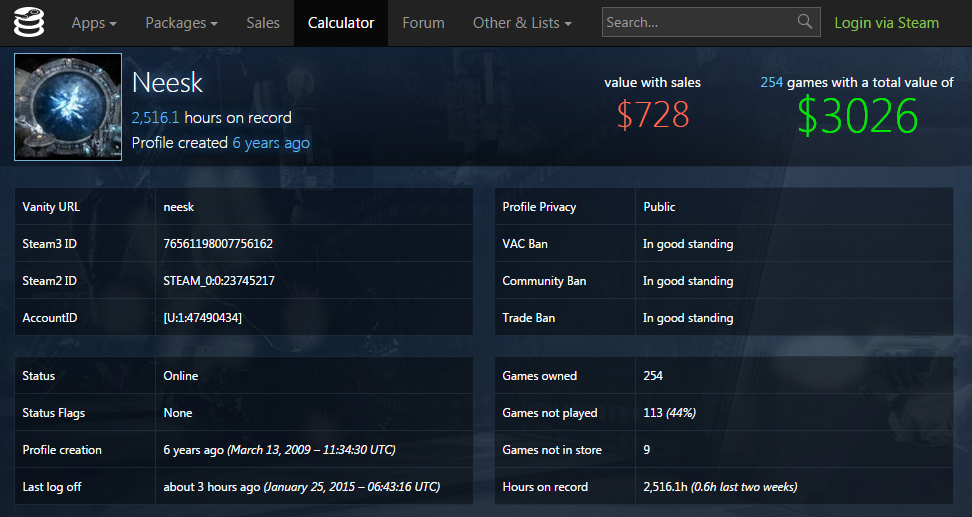
Task: Go to the Sales page
Action: pyautogui.click(x=263, y=23)
